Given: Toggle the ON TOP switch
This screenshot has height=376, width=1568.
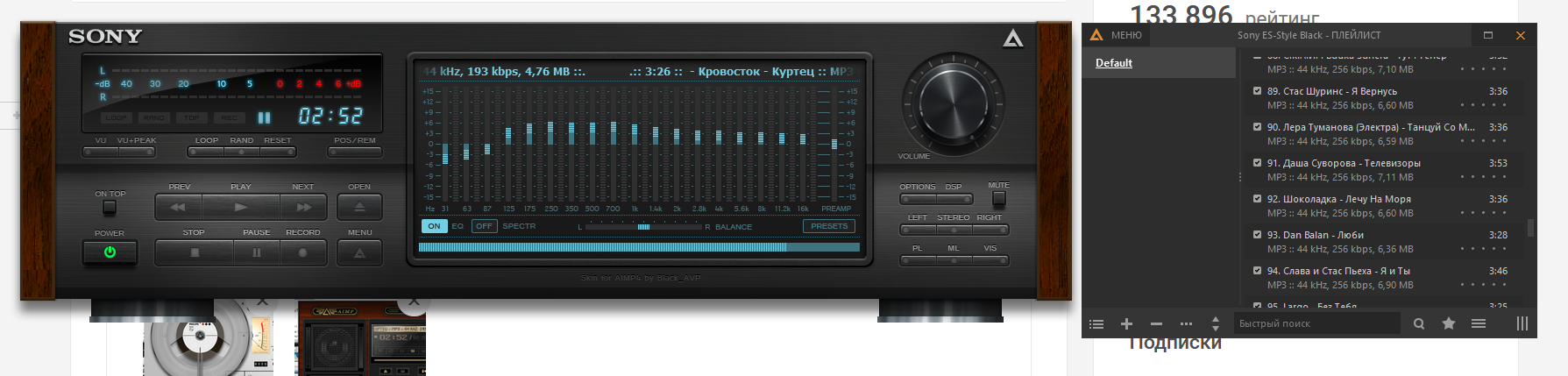Looking at the screenshot, I should pos(110,208).
